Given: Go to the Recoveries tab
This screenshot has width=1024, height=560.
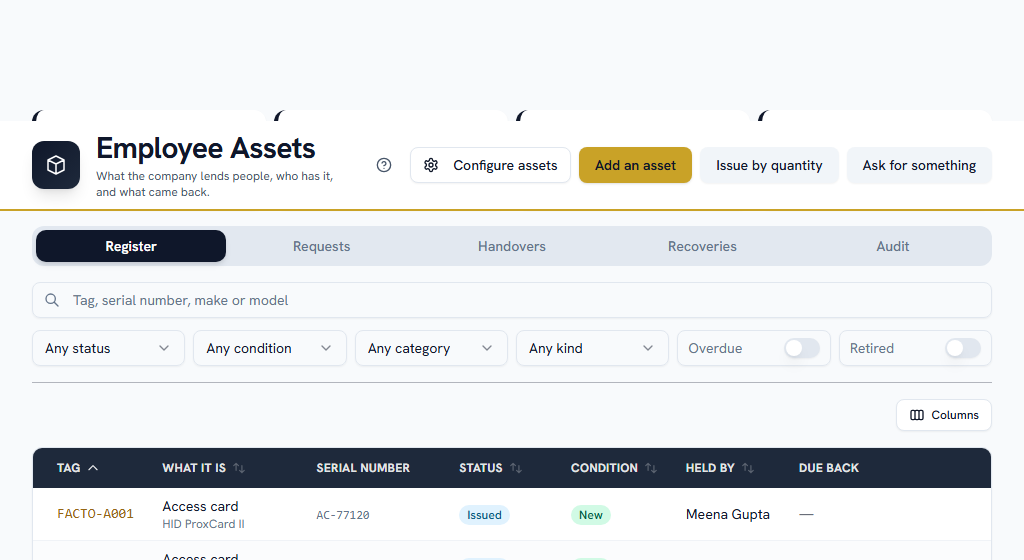Looking at the screenshot, I should pyautogui.click(x=702, y=246).
